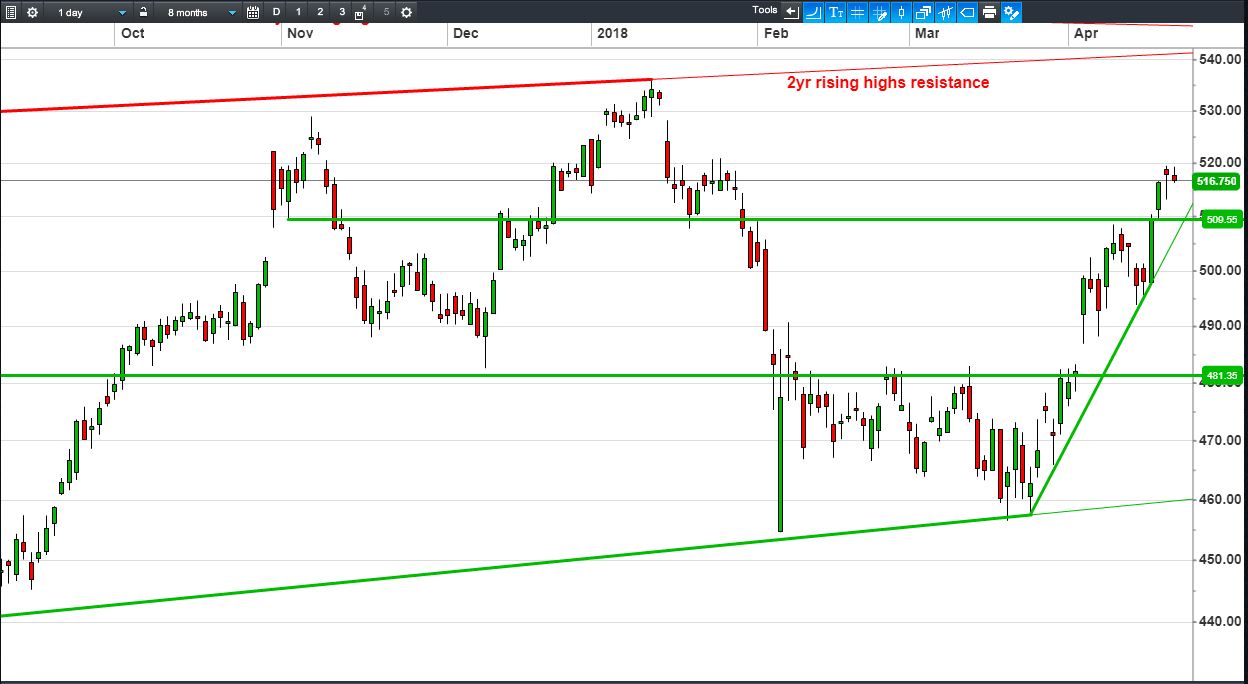Click the Nov label on time axis
The image size is (1248, 684).
[300, 33]
